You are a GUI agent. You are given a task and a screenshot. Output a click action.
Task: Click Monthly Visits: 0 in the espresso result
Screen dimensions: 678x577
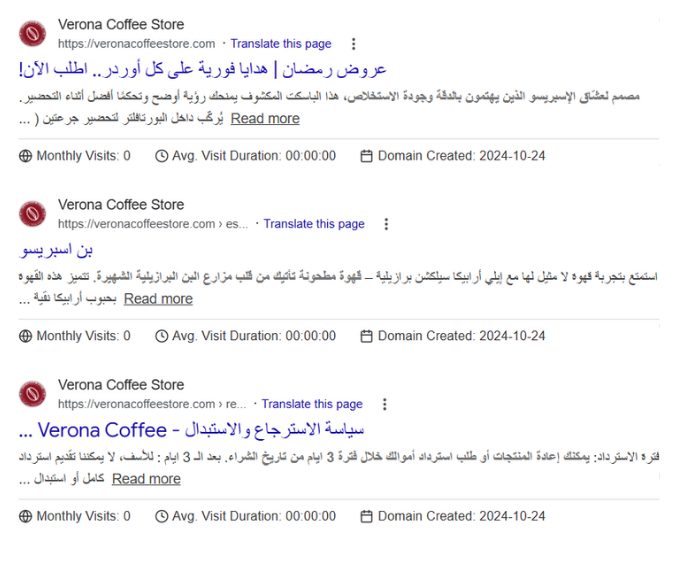[83, 336]
